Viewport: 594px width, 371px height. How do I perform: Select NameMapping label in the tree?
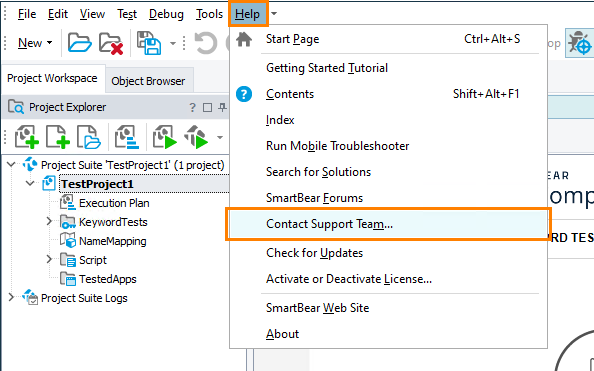click(x=113, y=241)
